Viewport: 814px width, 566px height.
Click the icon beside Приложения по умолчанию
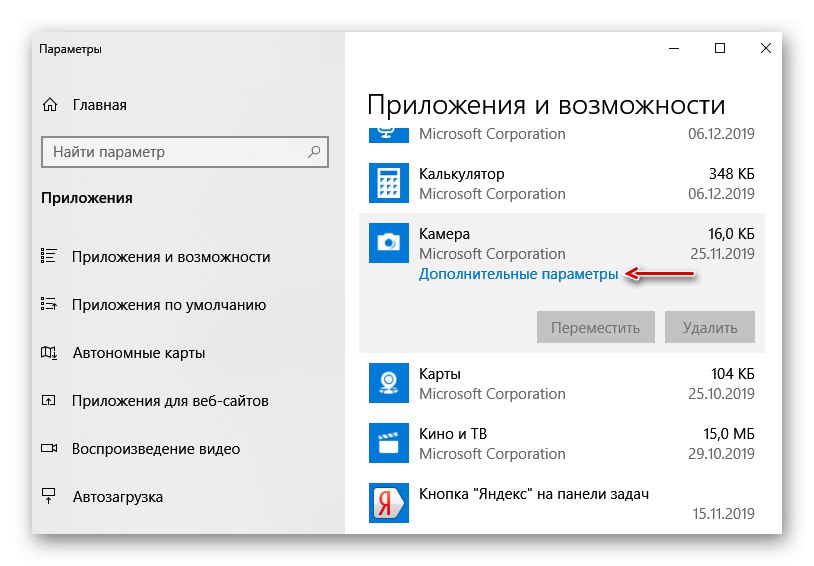click(x=49, y=304)
